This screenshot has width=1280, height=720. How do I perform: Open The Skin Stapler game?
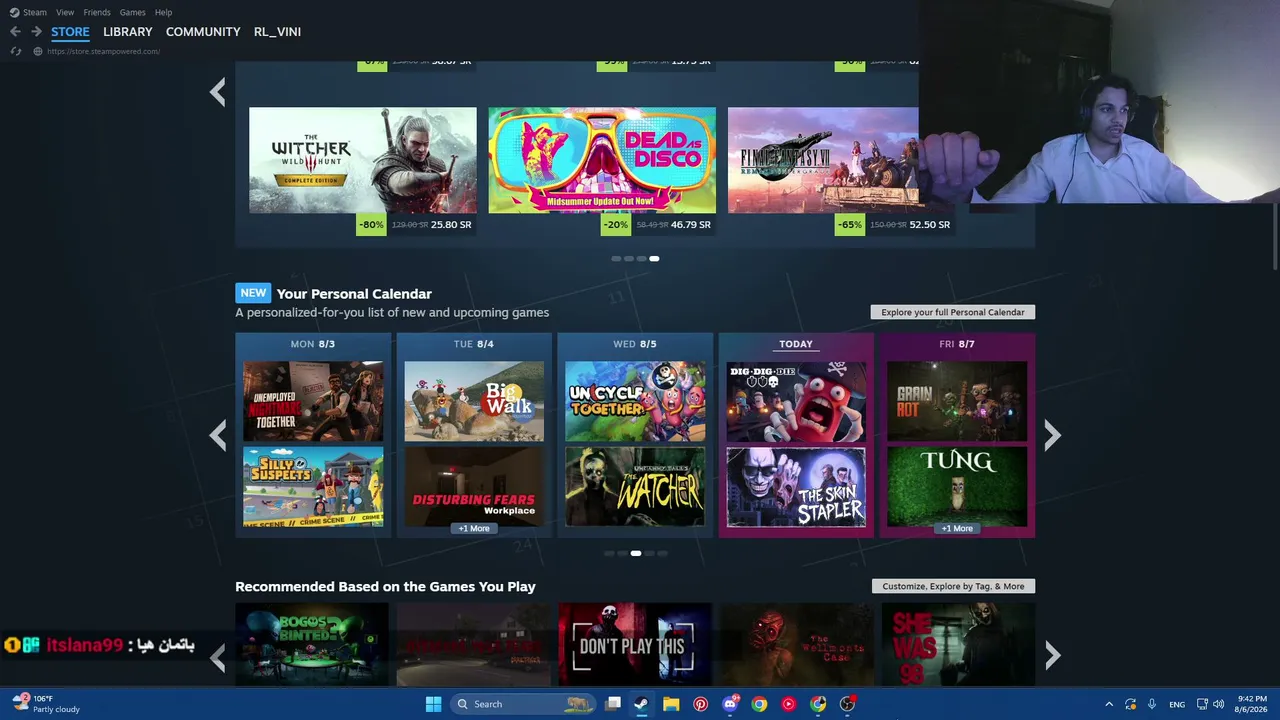click(796, 487)
